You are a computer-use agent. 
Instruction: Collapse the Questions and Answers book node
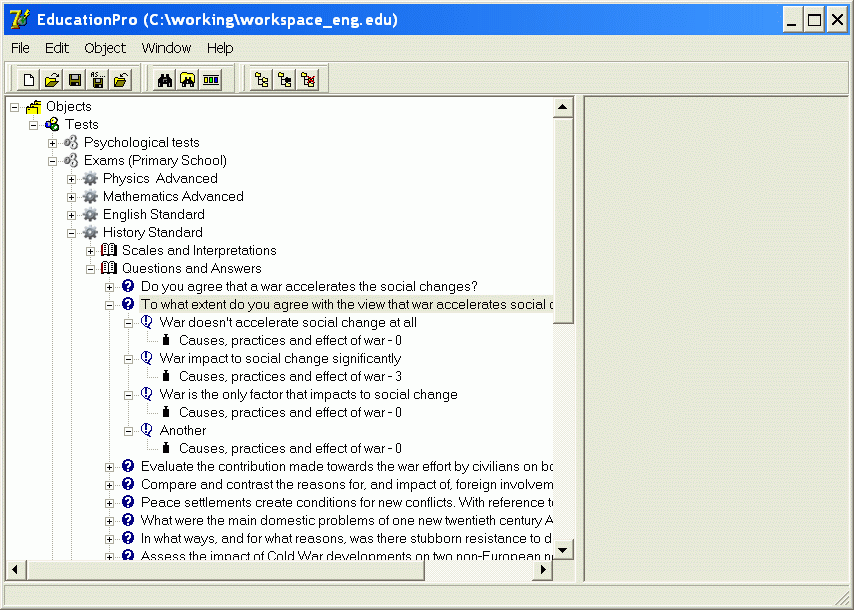click(x=89, y=268)
